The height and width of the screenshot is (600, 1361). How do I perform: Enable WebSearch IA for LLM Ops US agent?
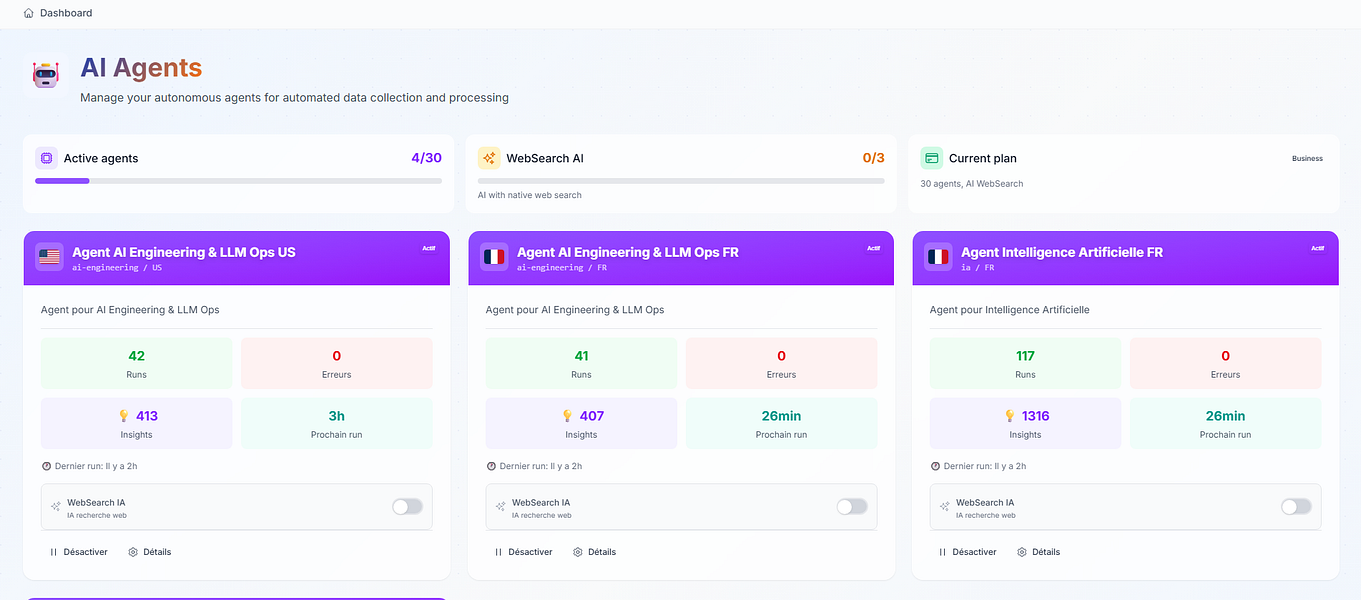pyautogui.click(x=407, y=507)
